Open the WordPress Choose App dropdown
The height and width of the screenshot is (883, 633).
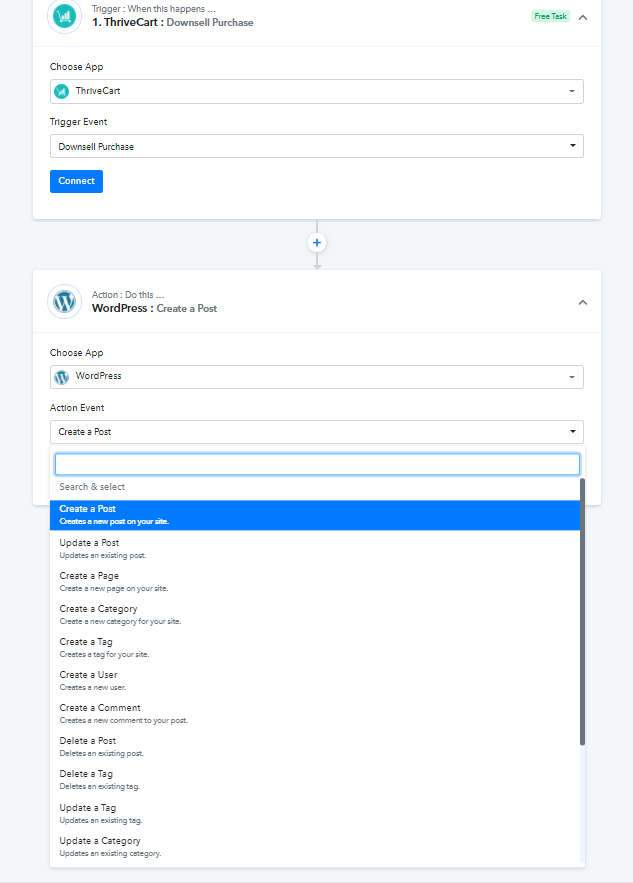point(316,377)
